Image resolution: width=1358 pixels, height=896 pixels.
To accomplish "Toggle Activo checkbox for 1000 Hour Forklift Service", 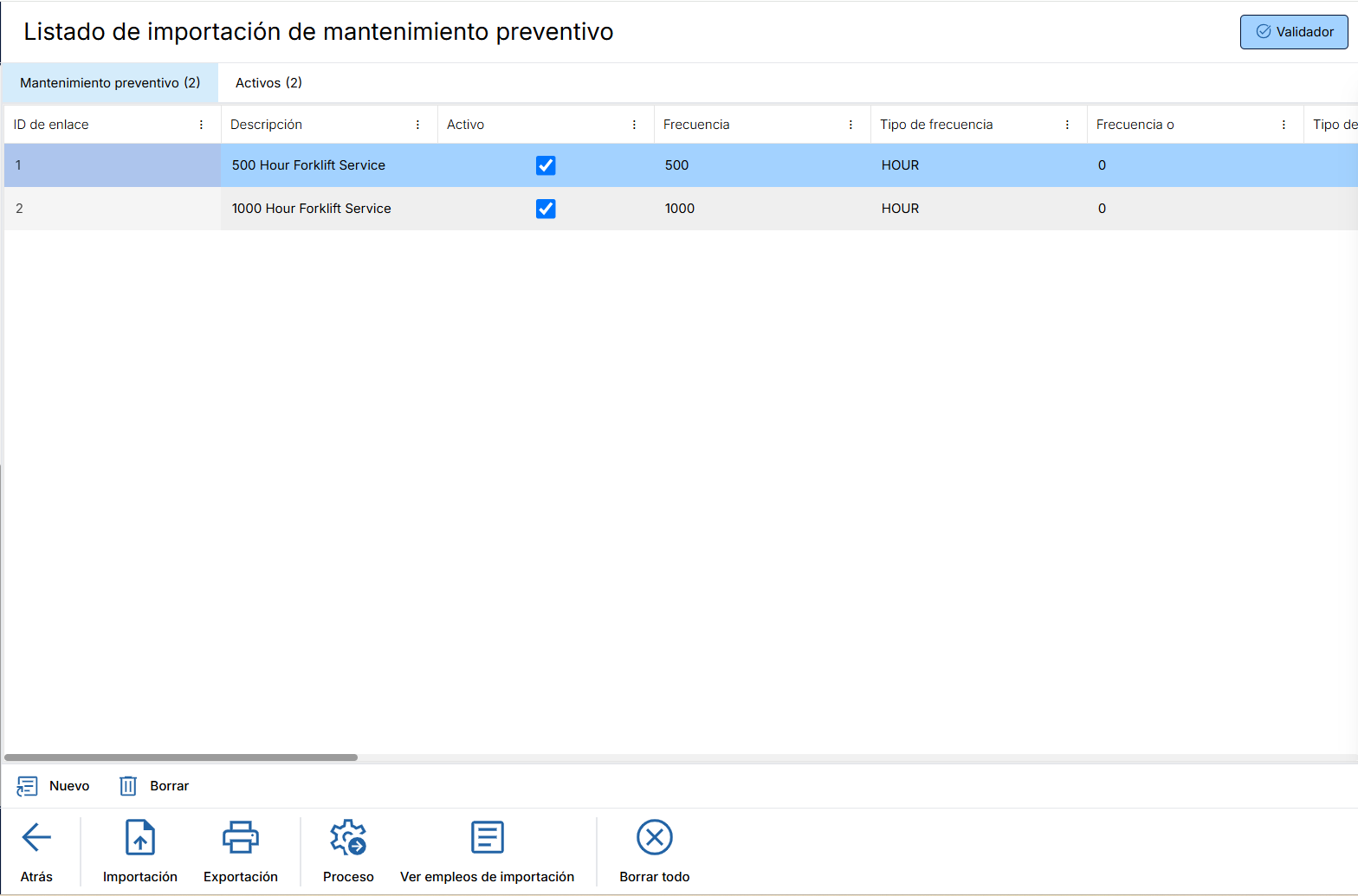I will [x=546, y=209].
